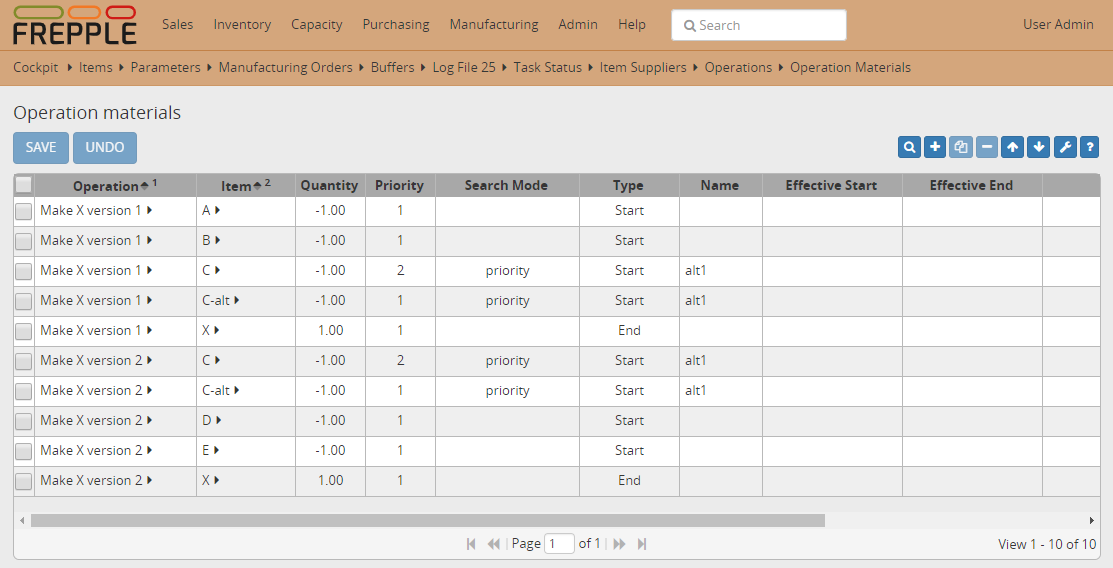The width and height of the screenshot is (1113, 568).
Task: Check row Make X version 1, item X
Action: (x=23, y=331)
